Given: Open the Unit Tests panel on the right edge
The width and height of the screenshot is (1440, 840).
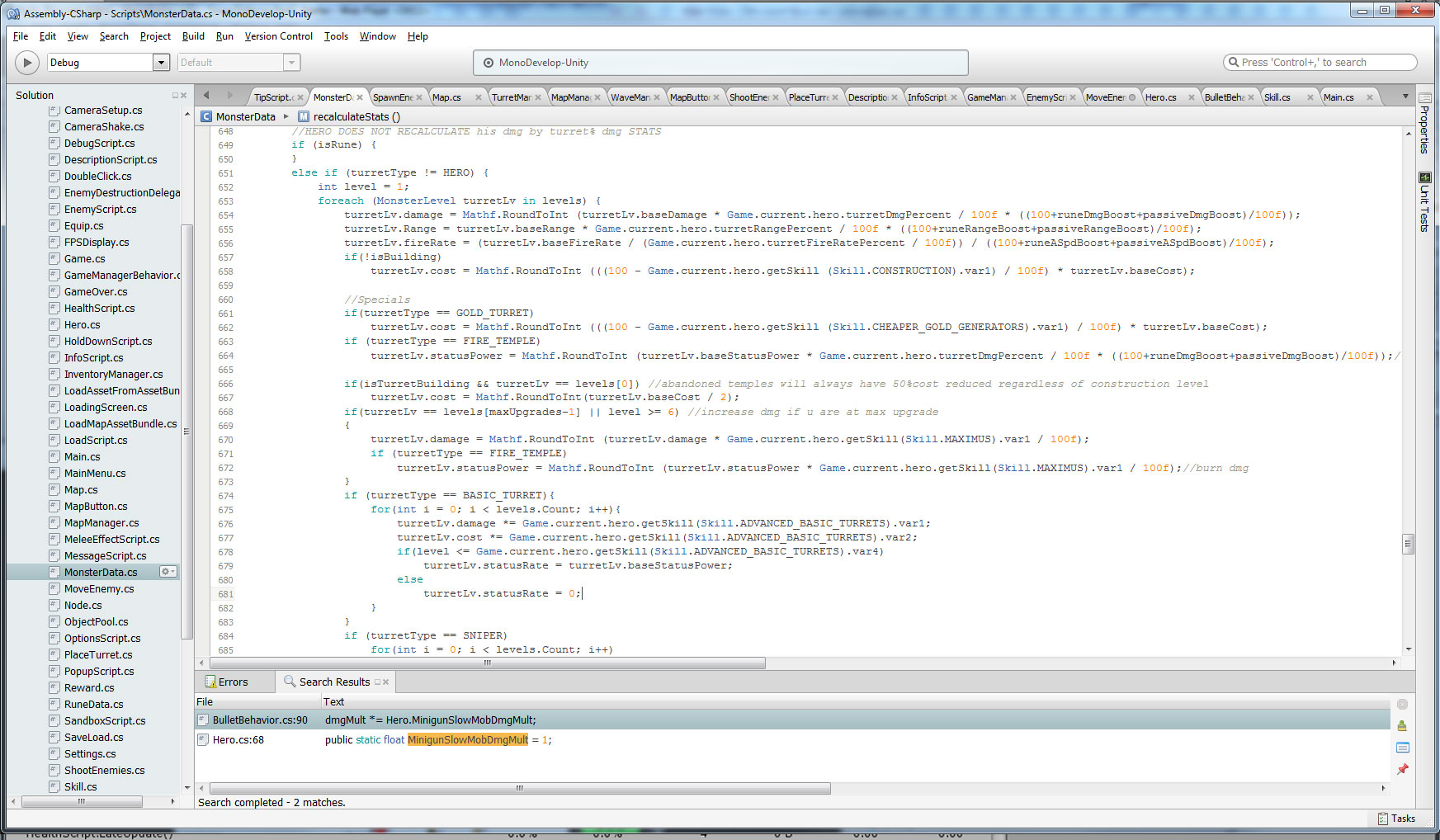Looking at the screenshot, I should [1424, 202].
